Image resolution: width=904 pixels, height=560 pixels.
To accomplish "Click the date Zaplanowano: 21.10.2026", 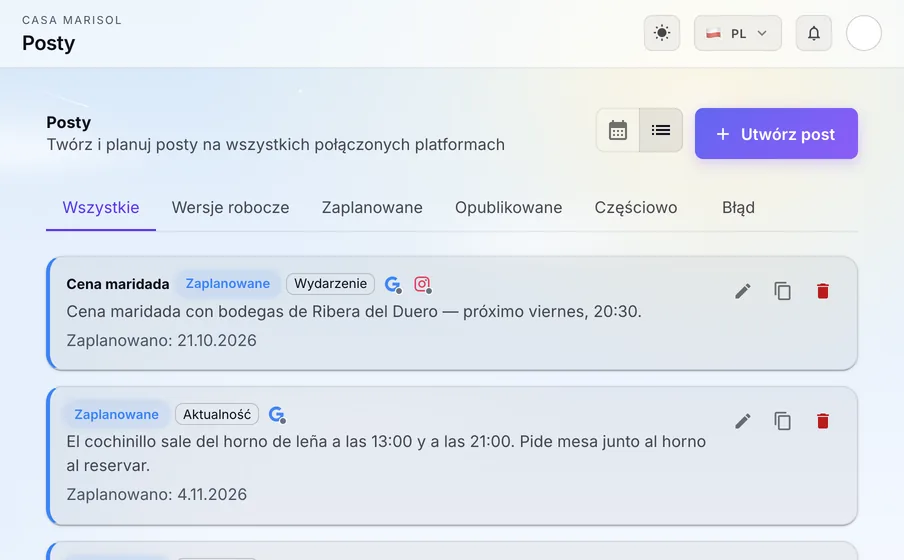I will [x=161, y=340].
